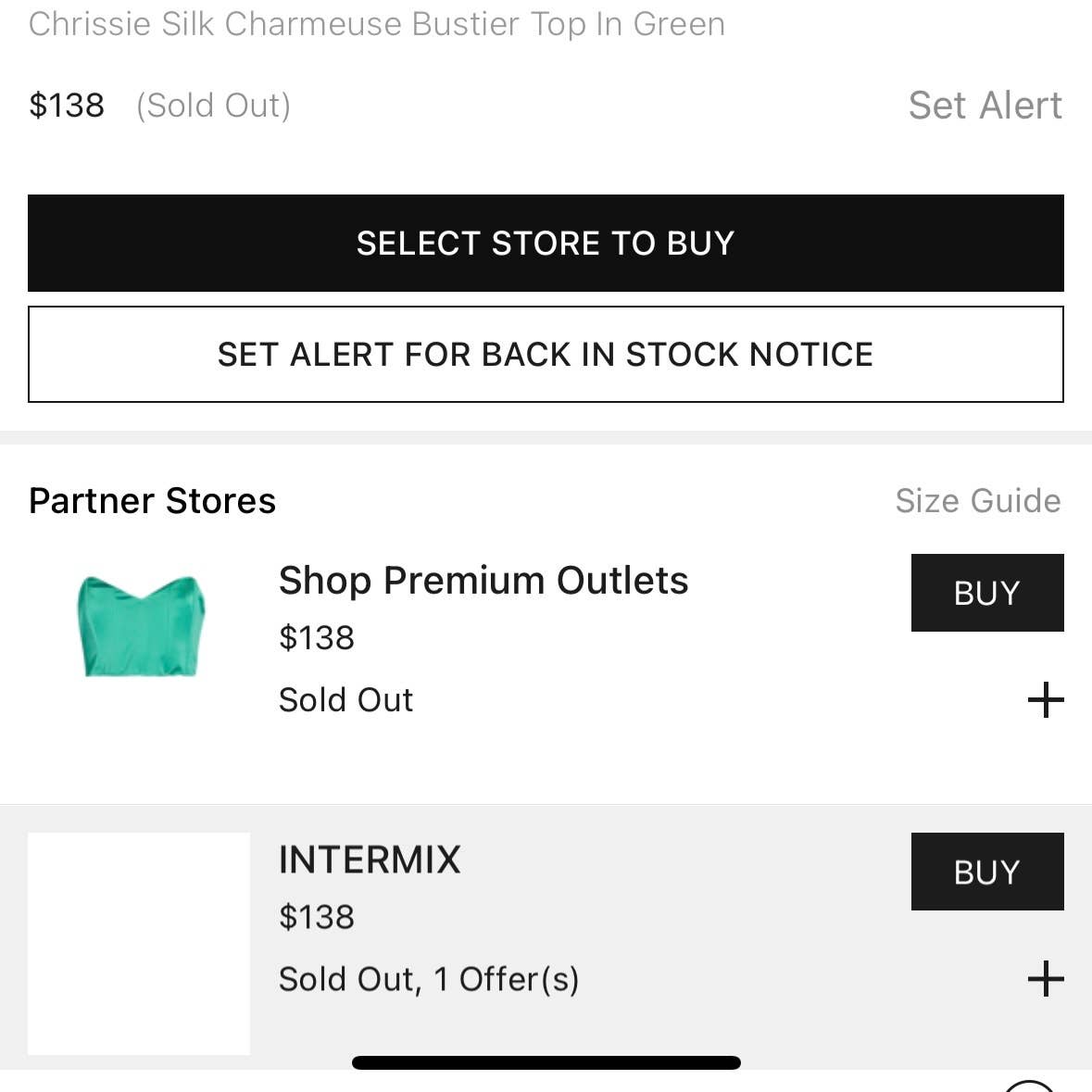The image size is (1092, 1092).
Task: Tap the Partner Stores heading
Action: pos(153,501)
